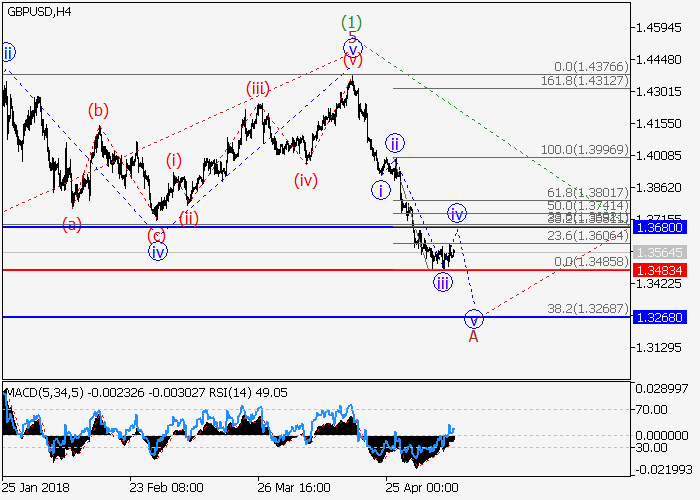This screenshot has width=700, height=500.
Task: Select the red (a) wave label
Action: tap(71, 224)
